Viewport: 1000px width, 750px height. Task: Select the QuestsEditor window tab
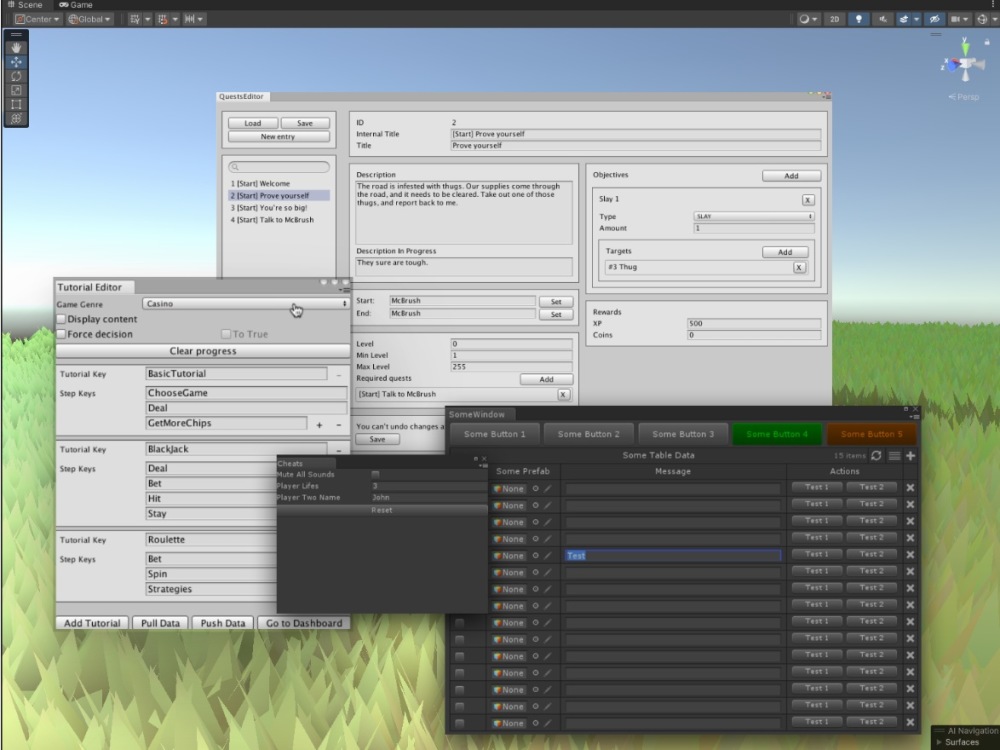tap(242, 96)
